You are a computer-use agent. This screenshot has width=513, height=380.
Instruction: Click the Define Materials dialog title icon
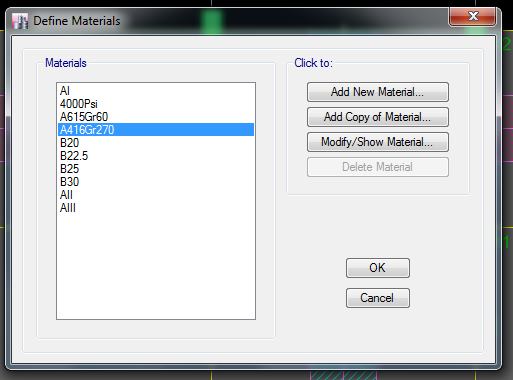pos(20,21)
